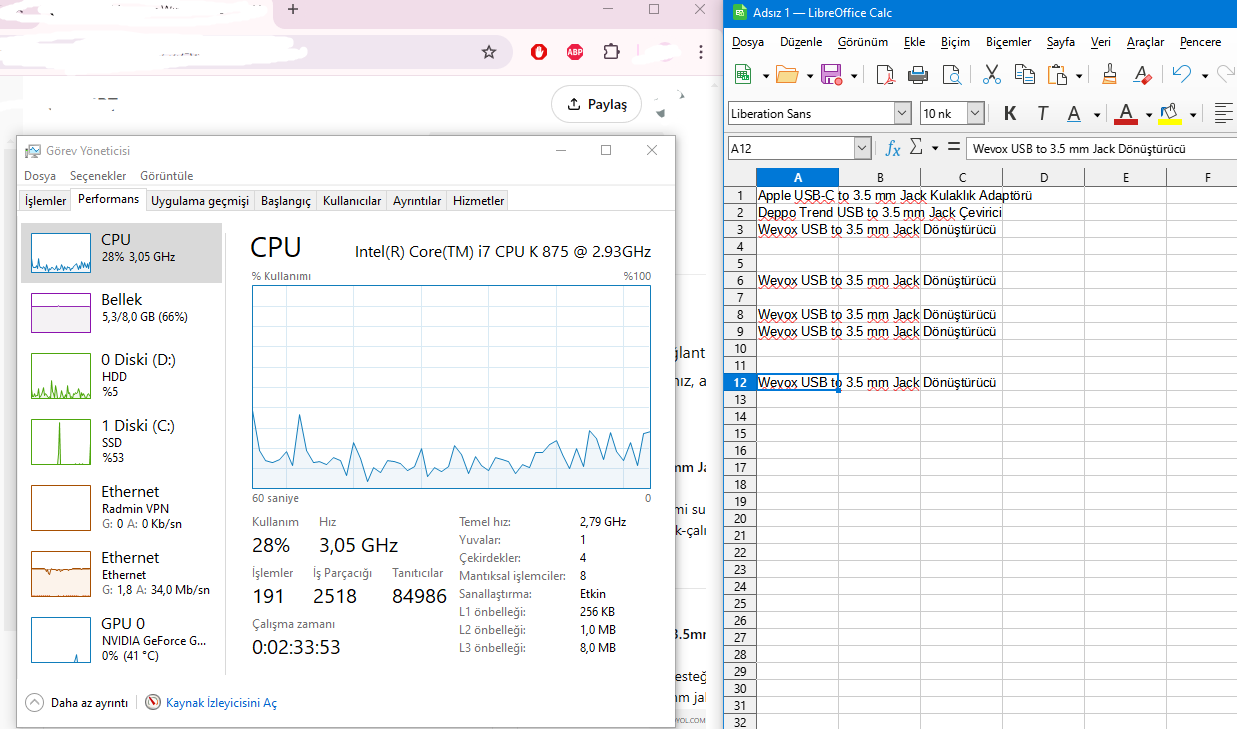
Task: Open the font color dropdown arrow
Action: pos(1148,114)
